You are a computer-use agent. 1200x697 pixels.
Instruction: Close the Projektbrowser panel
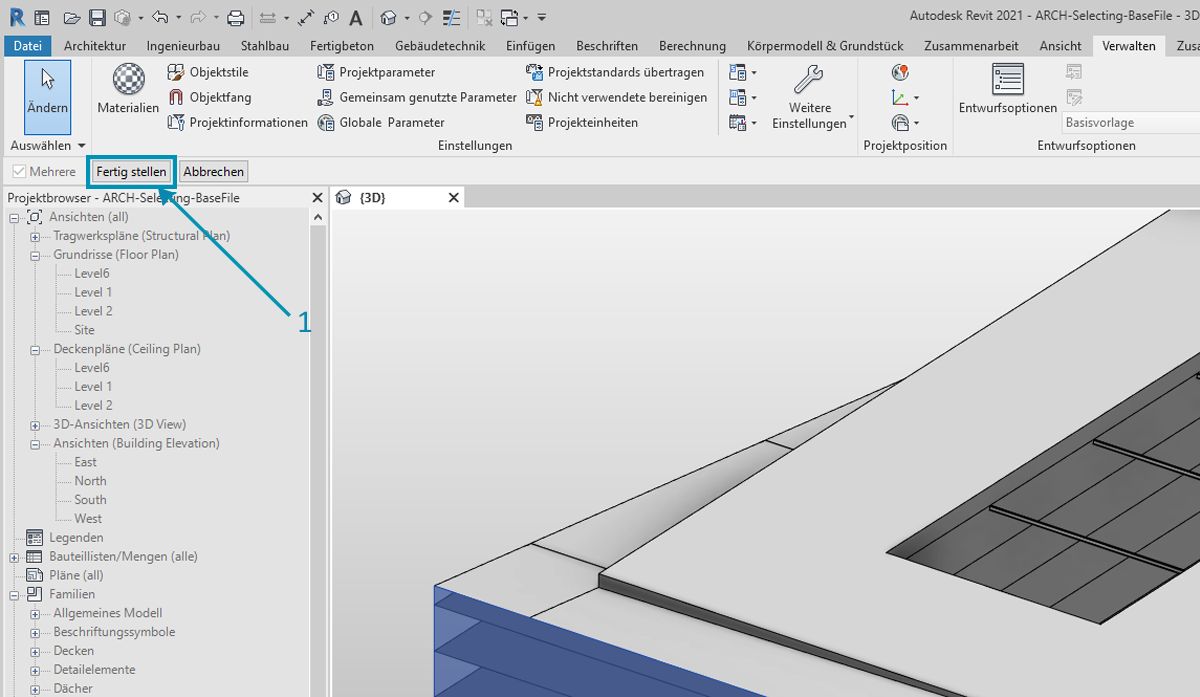(x=317, y=198)
